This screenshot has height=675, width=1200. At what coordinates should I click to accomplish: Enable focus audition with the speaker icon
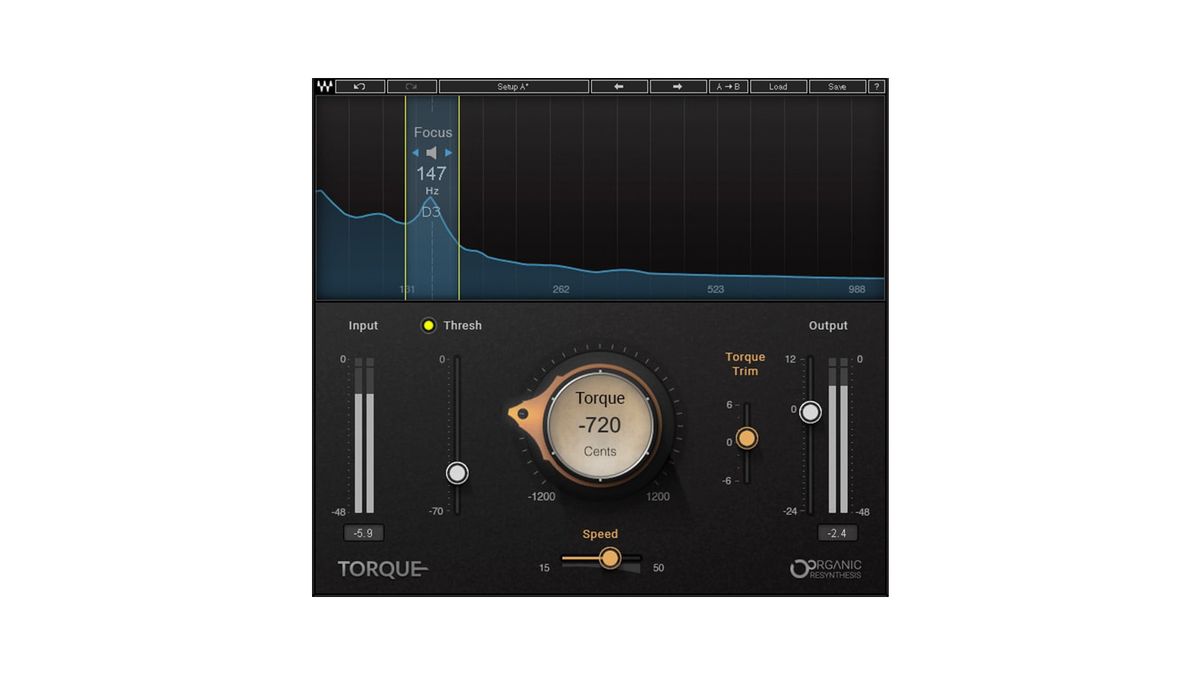click(x=431, y=153)
